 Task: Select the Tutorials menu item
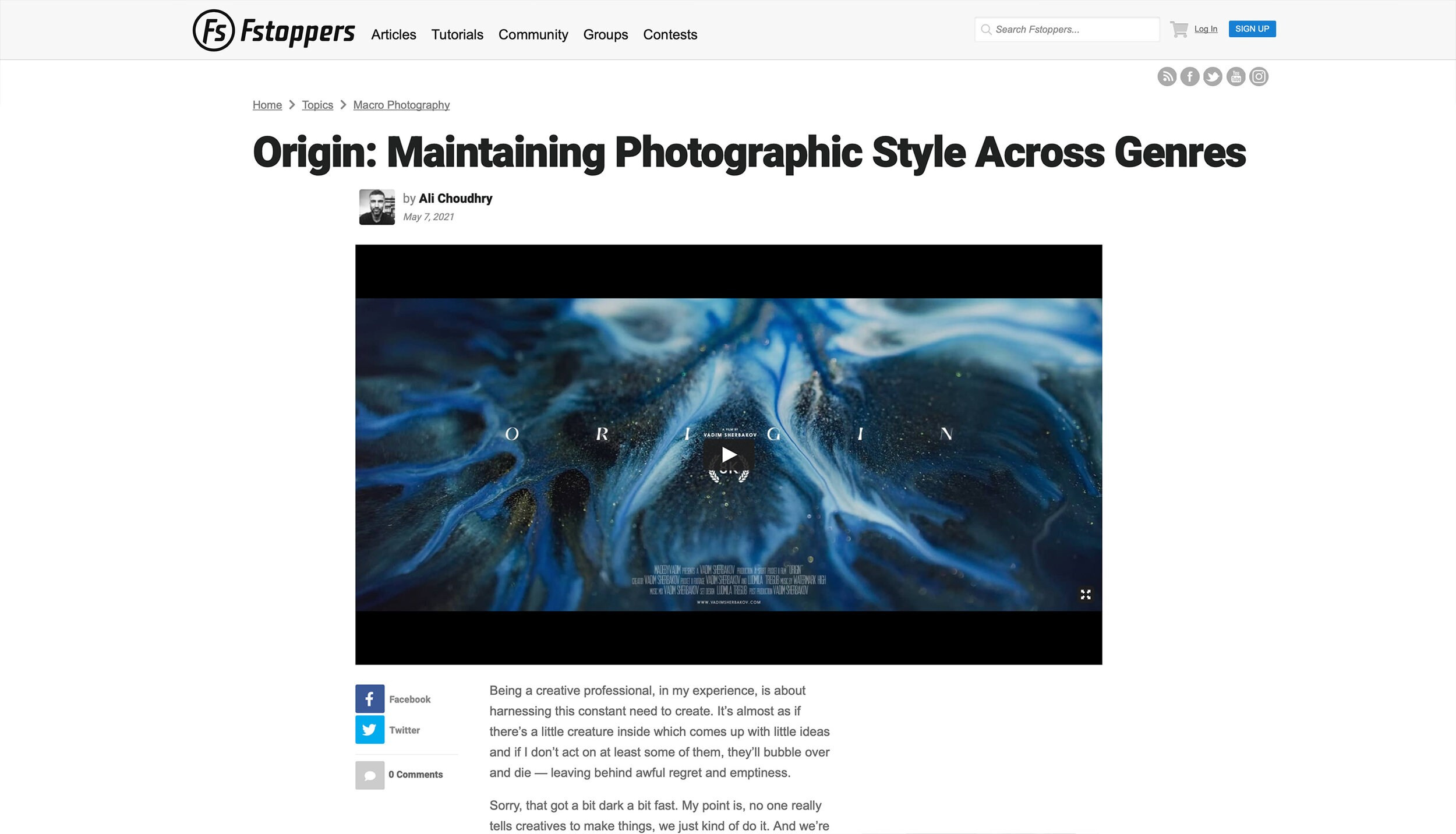coord(457,34)
